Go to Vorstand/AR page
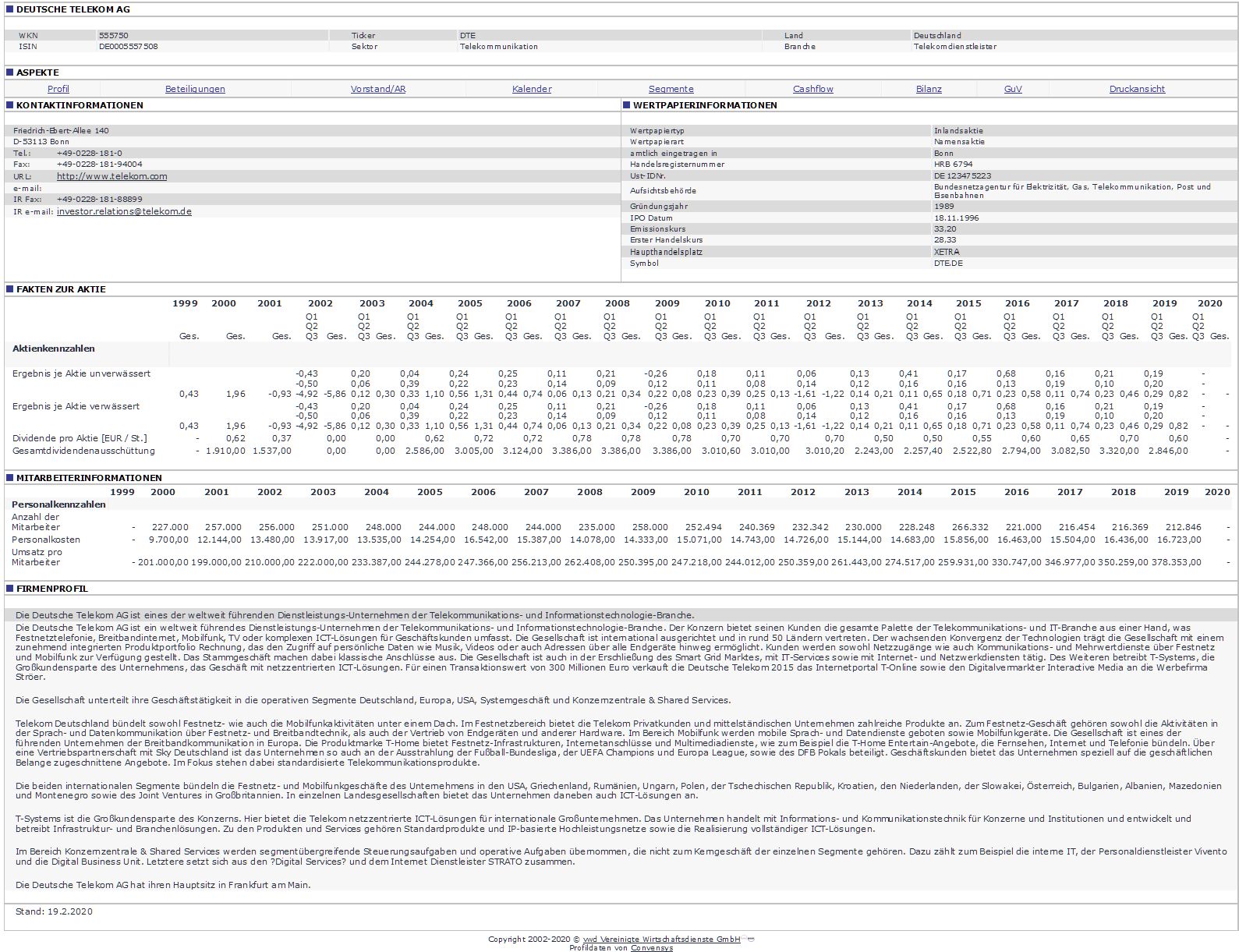Image resolution: width=1239 pixels, height=952 pixels. pyautogui.click(x=378, y=89)
